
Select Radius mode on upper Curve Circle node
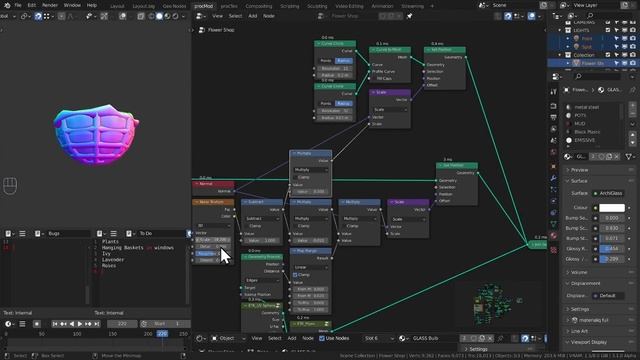pos(343,60)
